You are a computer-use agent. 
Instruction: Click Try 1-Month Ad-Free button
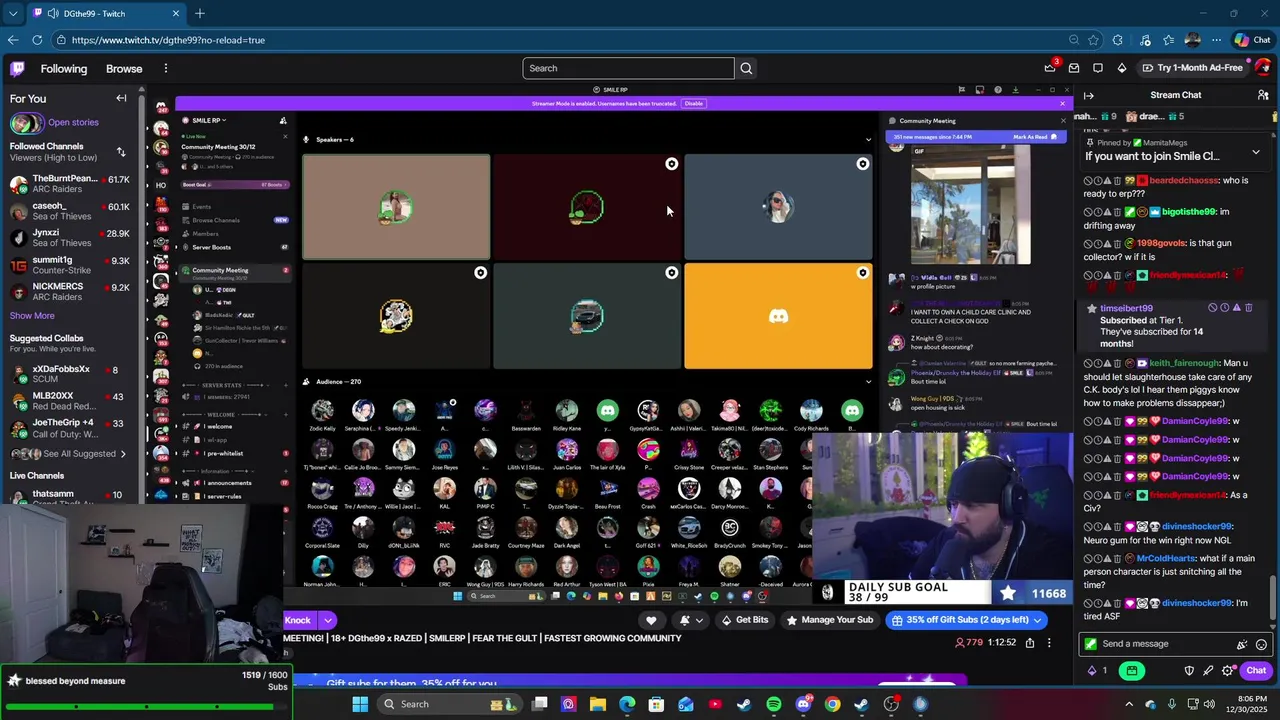pyautogui.click(x=1192, y=68)
